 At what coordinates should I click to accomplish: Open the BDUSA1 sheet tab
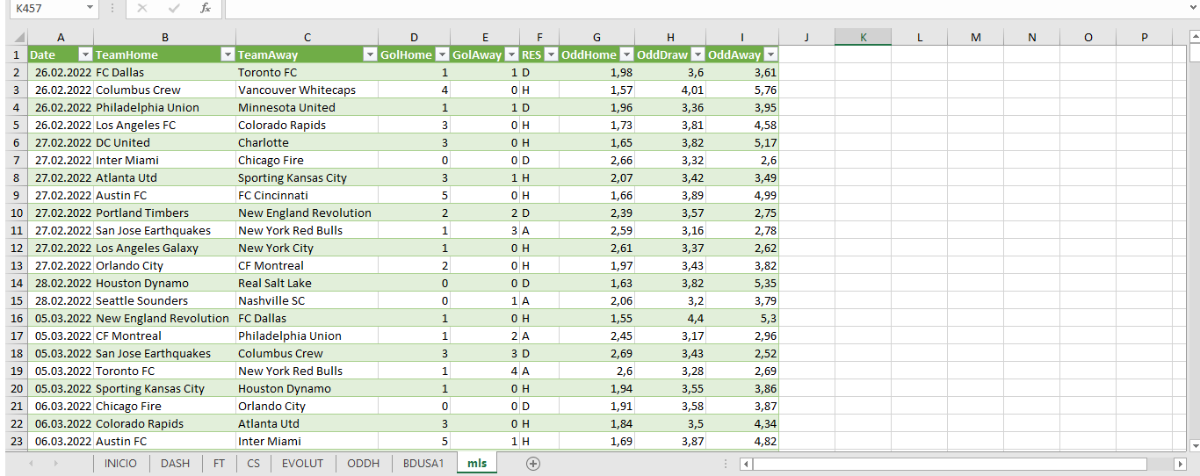[x=422, y=464]
